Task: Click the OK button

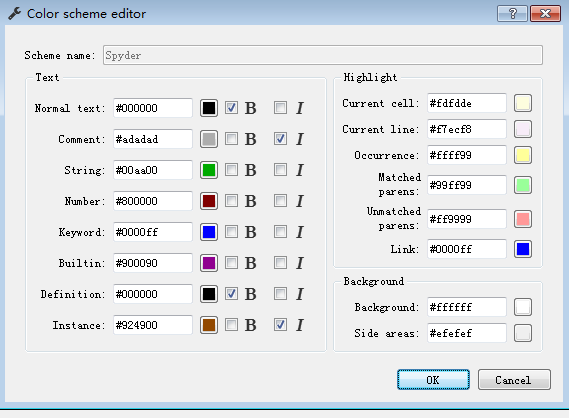Action: pos(433,380)
